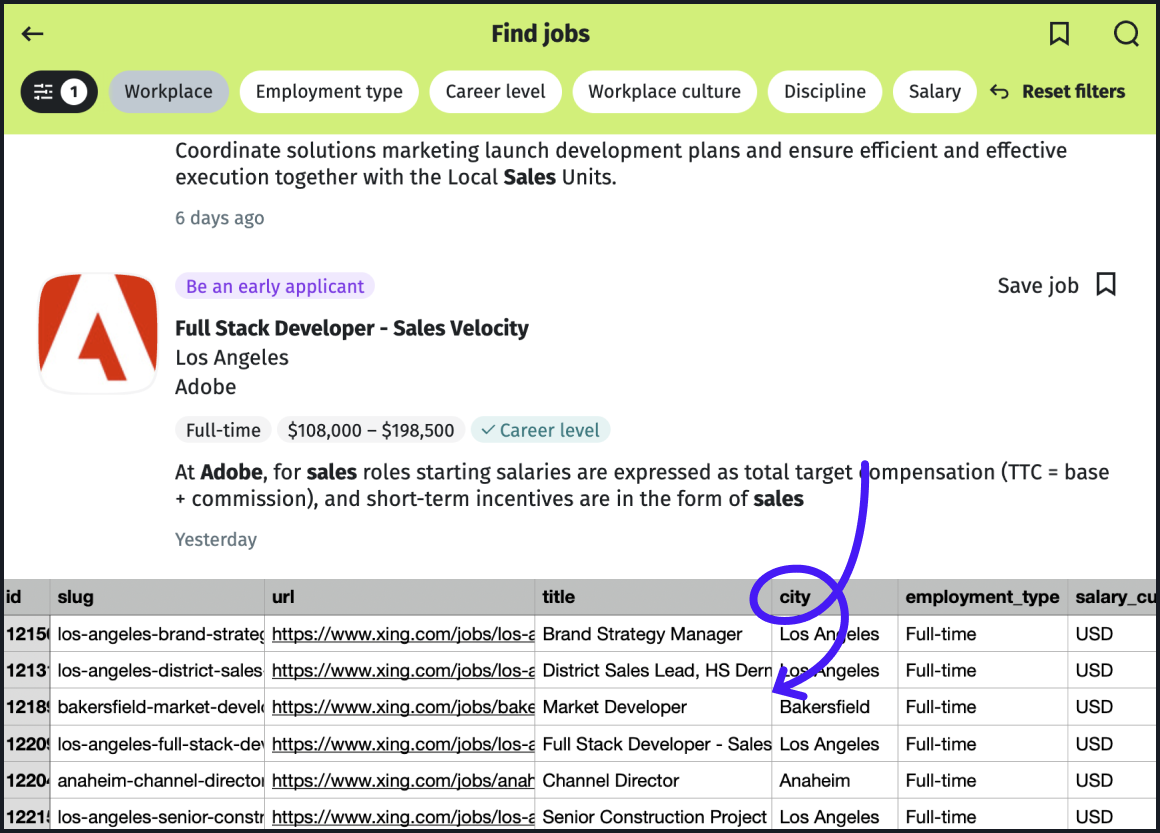Select the Salary filter chip
The width and height of the screenshot is (1160, 833).
click(934, 92)
